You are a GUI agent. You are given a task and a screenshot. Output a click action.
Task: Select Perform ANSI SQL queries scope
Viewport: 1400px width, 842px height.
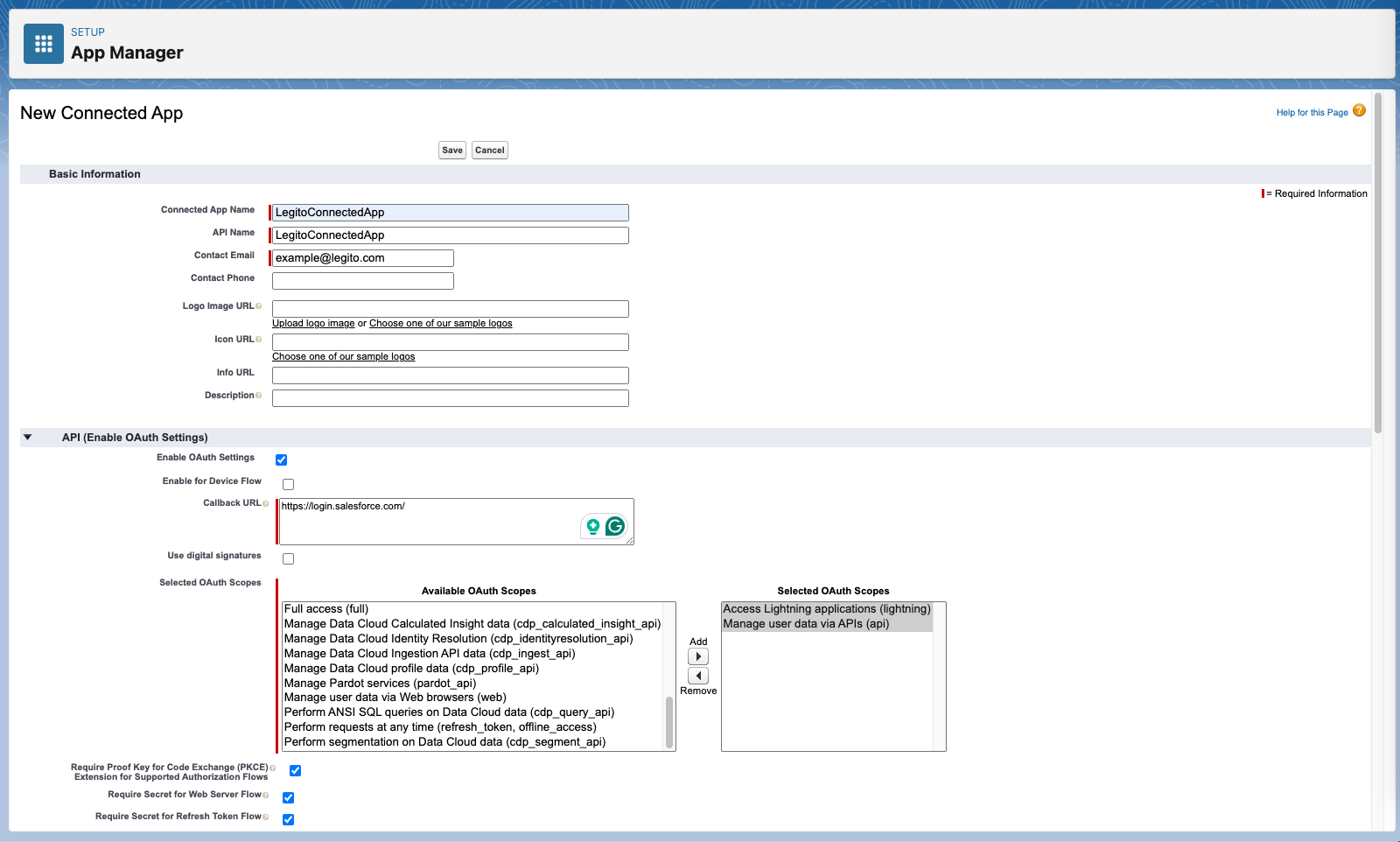[x=473, y=712]
